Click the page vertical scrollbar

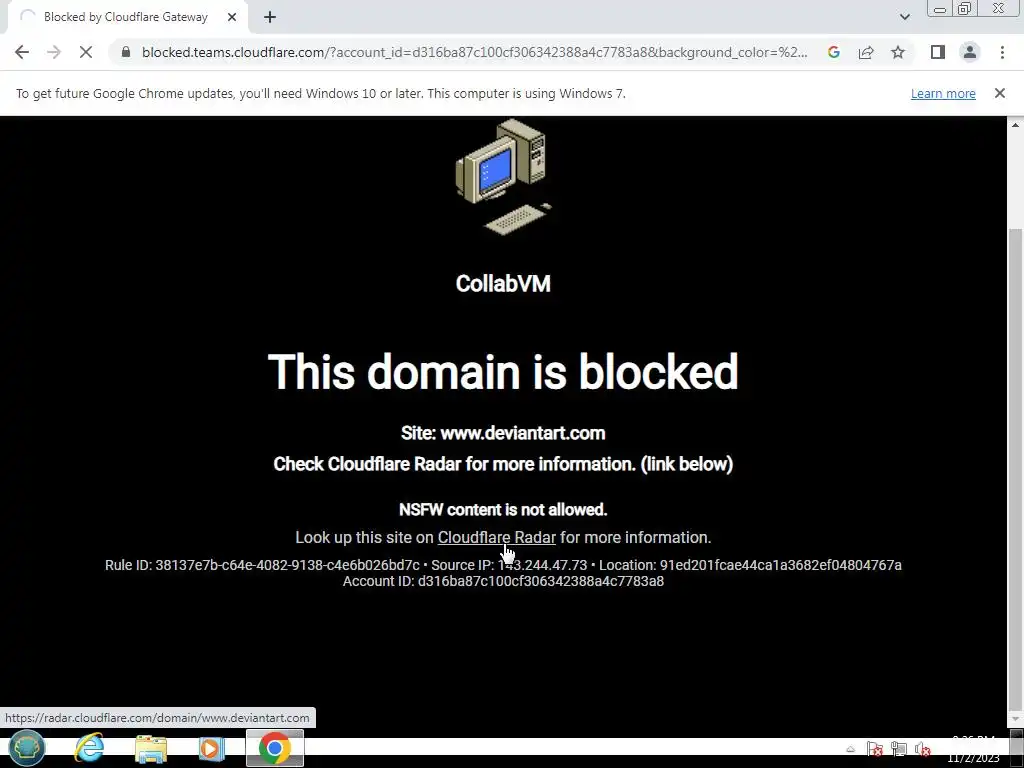click(x=1015, y=469)
